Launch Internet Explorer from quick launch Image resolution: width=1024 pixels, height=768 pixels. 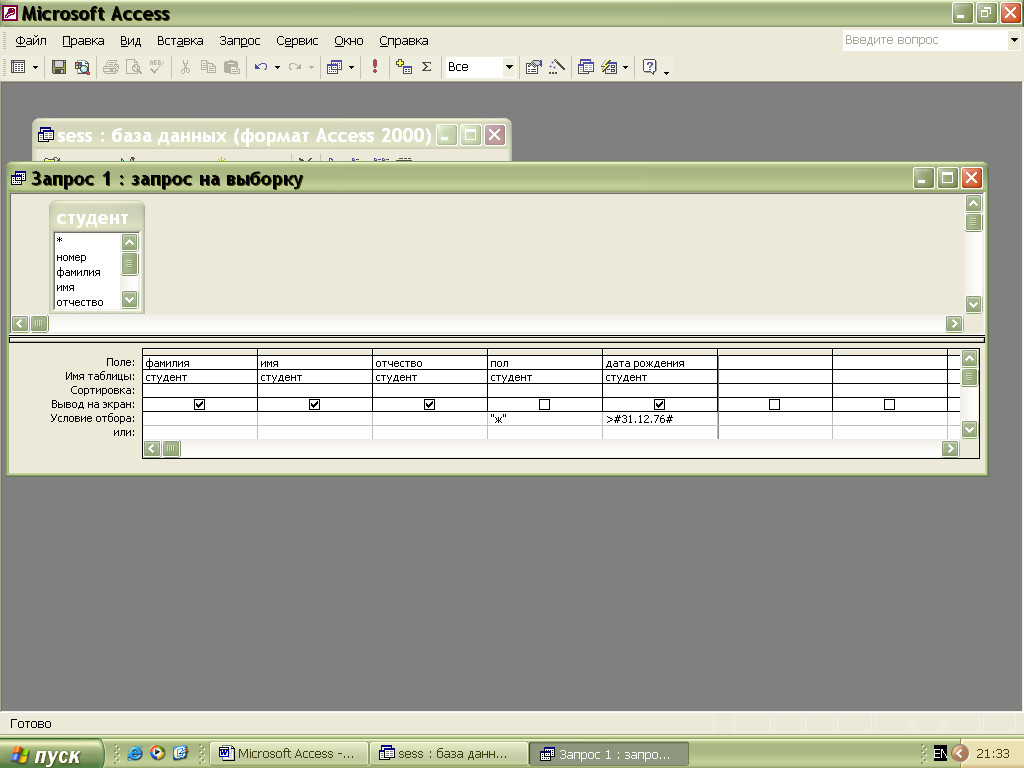135,753
